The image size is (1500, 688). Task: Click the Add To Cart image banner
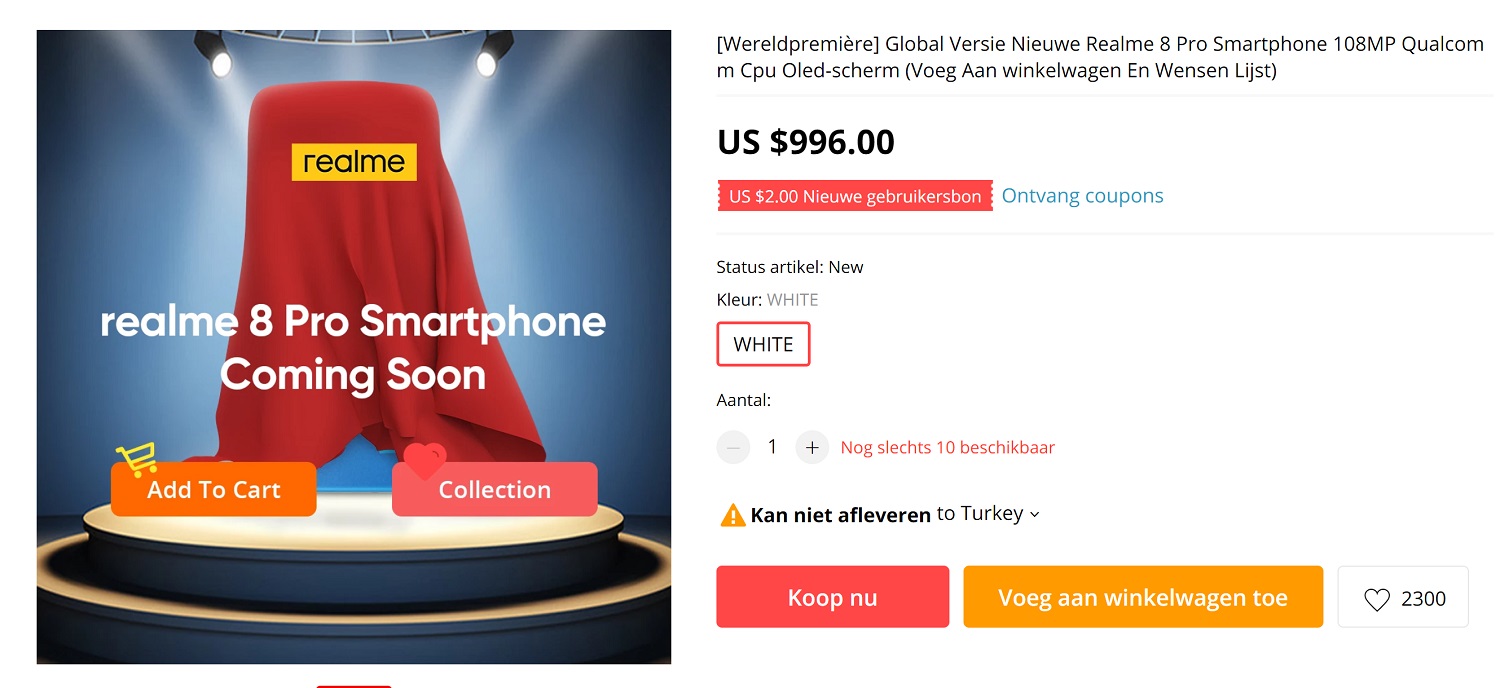(x=214, y=489)
